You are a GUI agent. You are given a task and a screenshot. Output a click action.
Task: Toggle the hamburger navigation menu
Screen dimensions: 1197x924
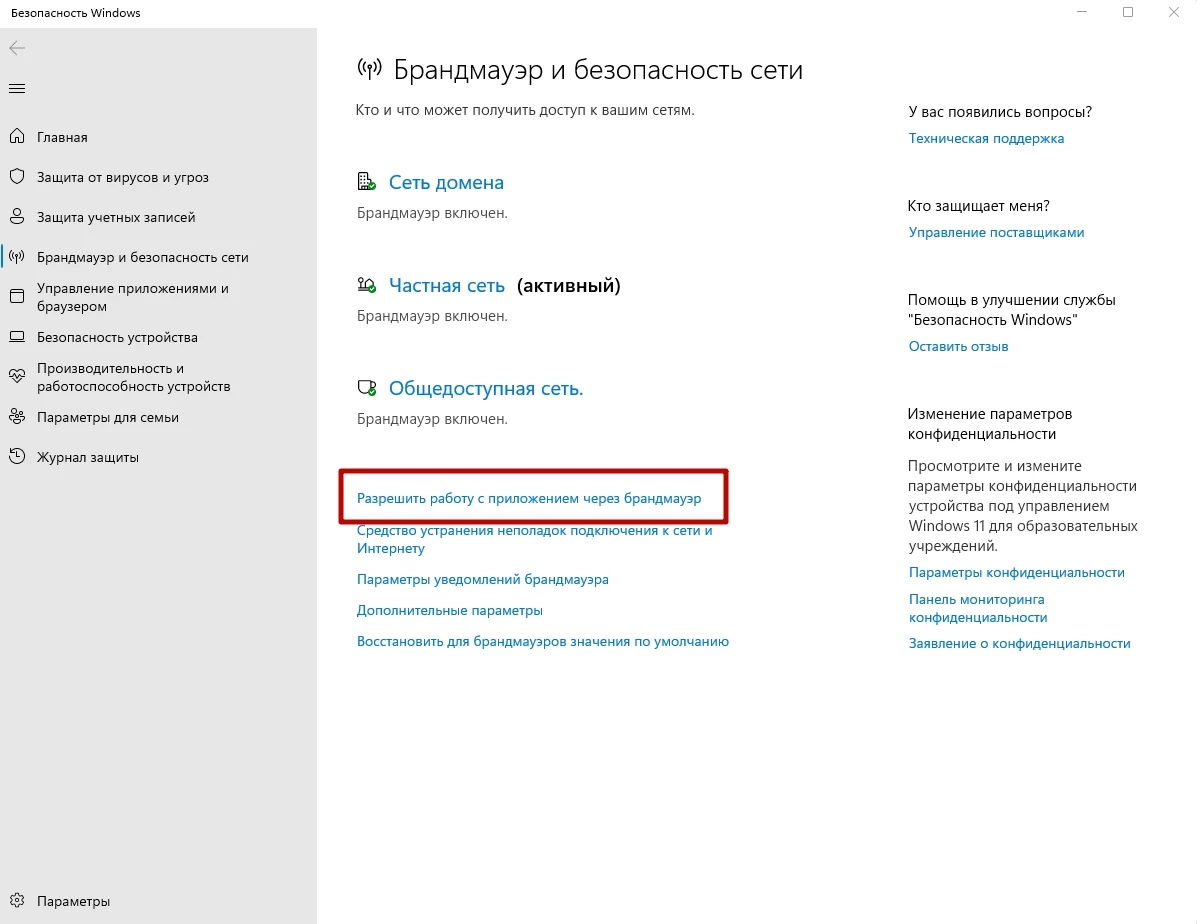click(x=17, y=88)
